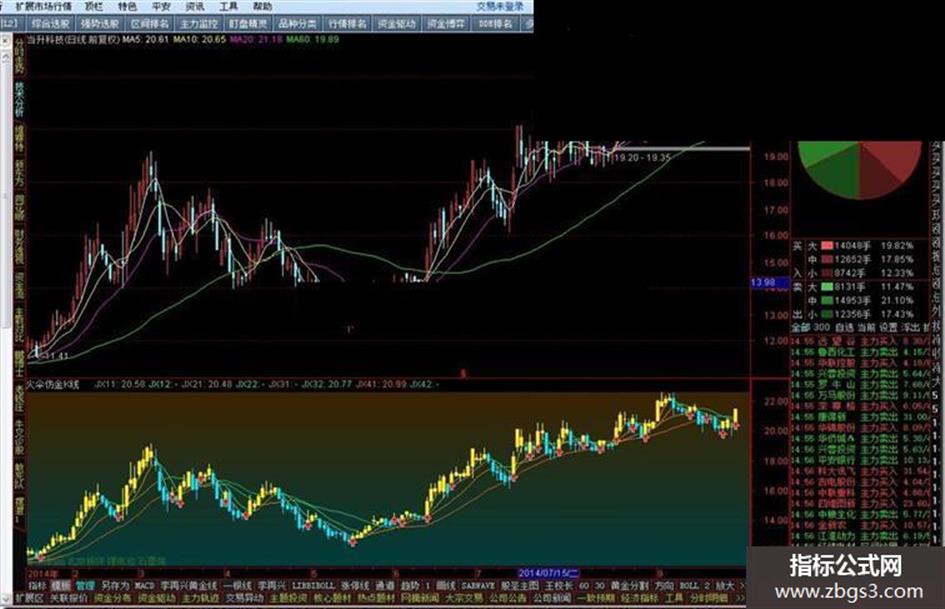Open the 扩展市场行情 menu
This screenshot has width=945, height=609.
coord(43,7)
